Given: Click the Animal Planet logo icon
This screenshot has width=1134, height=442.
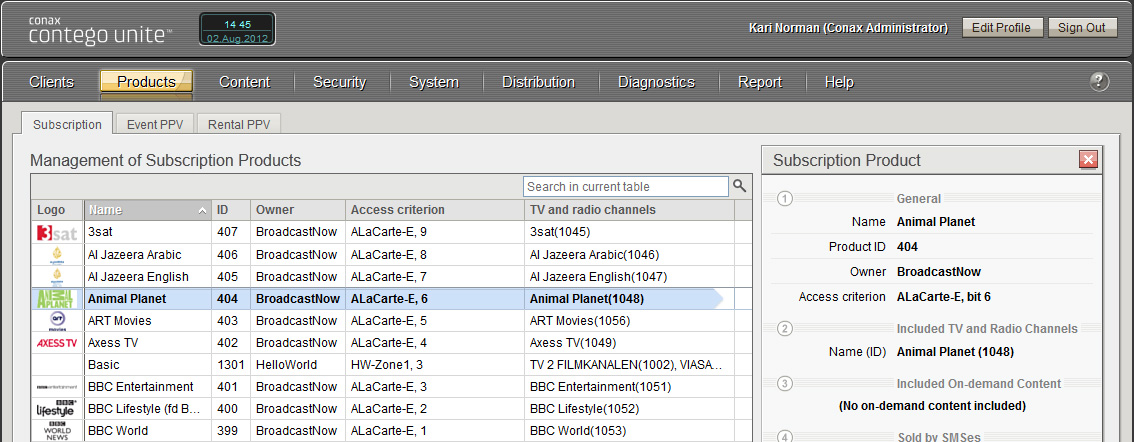Looking at the screenshot, I should pyautogui.click(x=56, y=298).
